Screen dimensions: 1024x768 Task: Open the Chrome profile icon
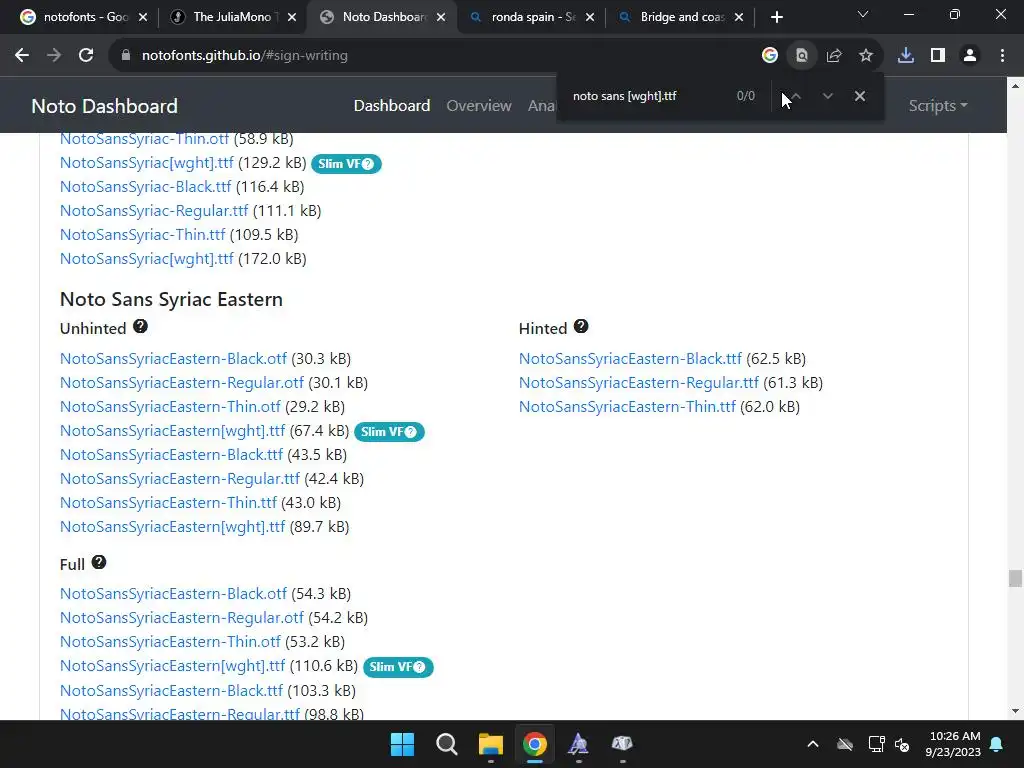point(970,56)
